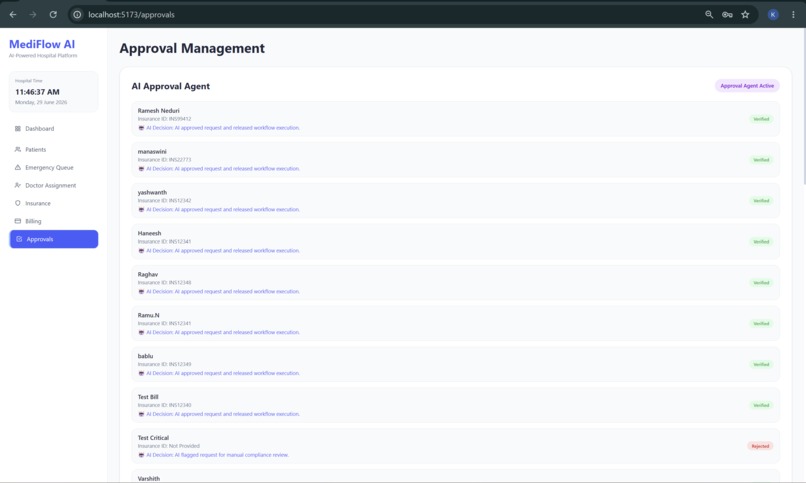Select the Test Bill name
The height and width of the screenshot is (483, 806).
pyautogui.click(x=148, y=397)
